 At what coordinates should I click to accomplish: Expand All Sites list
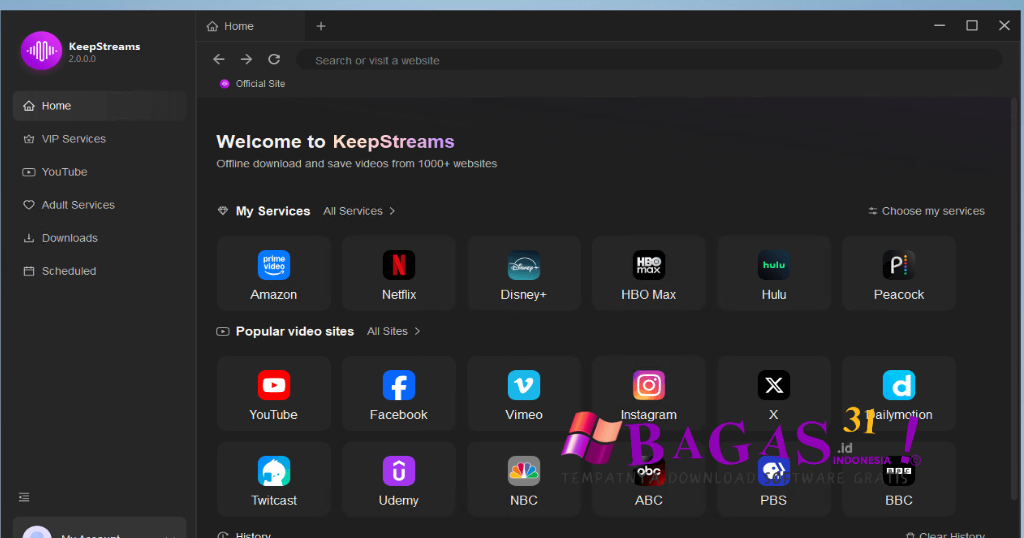click(393, 331)
